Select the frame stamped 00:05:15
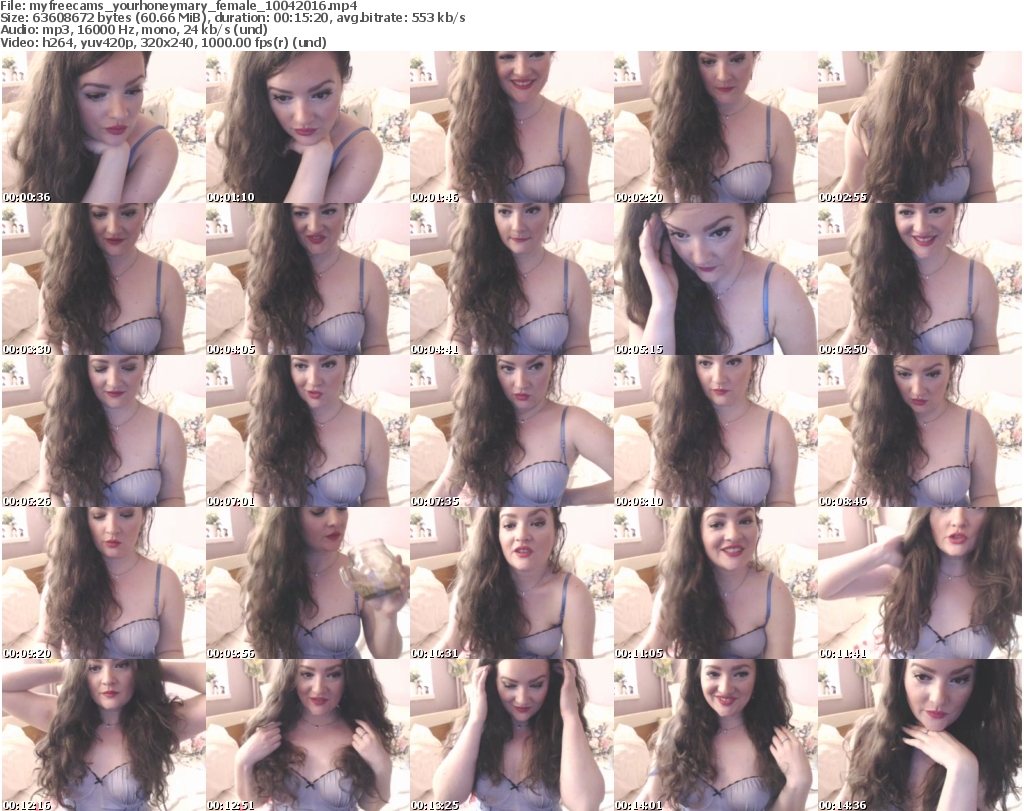This screenshot has width=1024, height=811. point(715,279)
